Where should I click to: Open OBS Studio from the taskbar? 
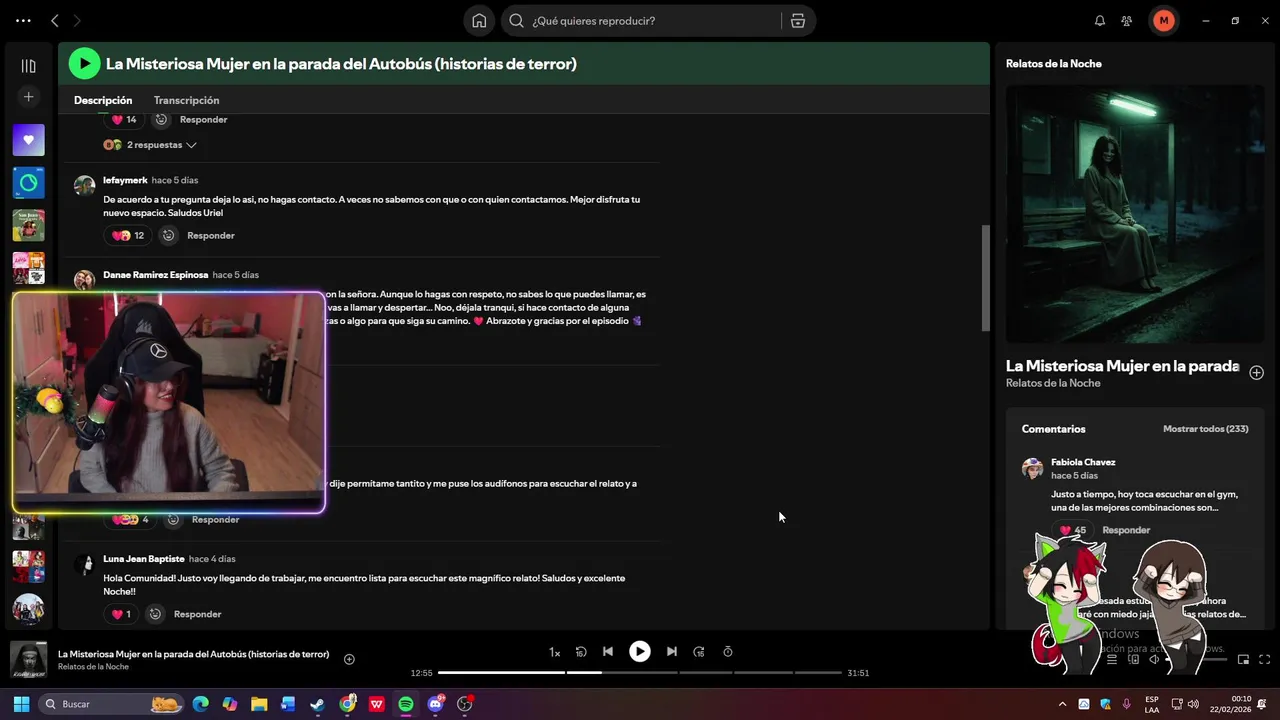tap(464, 704)
